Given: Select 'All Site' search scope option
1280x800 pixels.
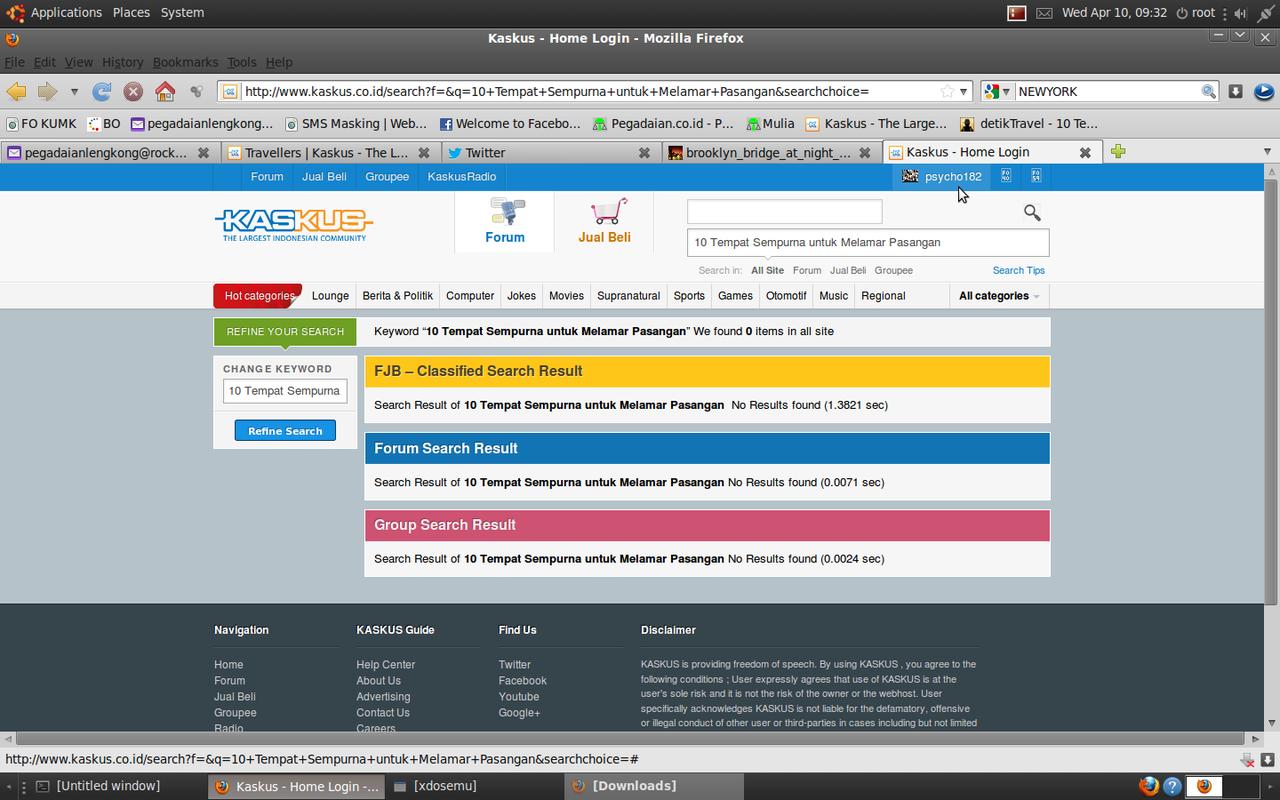Looking at the screenshot, I should tap(767, 270).
